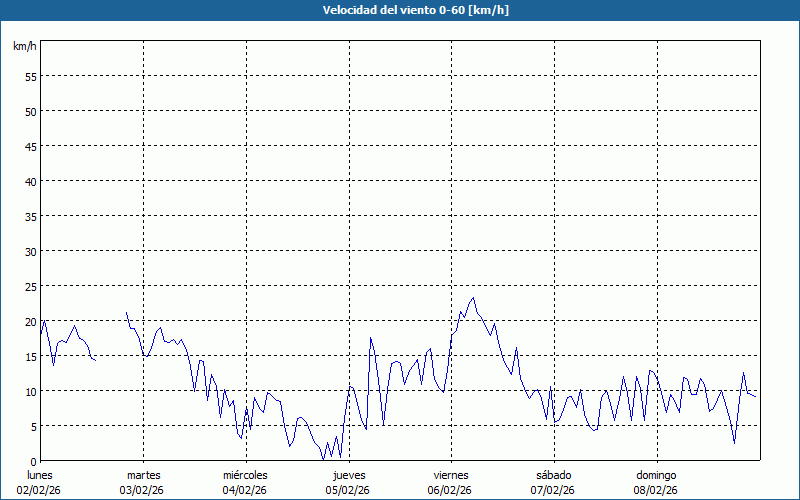Click the 0 label at the Y axis origin
This screenshot has height=500, width=800.
(33, 461)
